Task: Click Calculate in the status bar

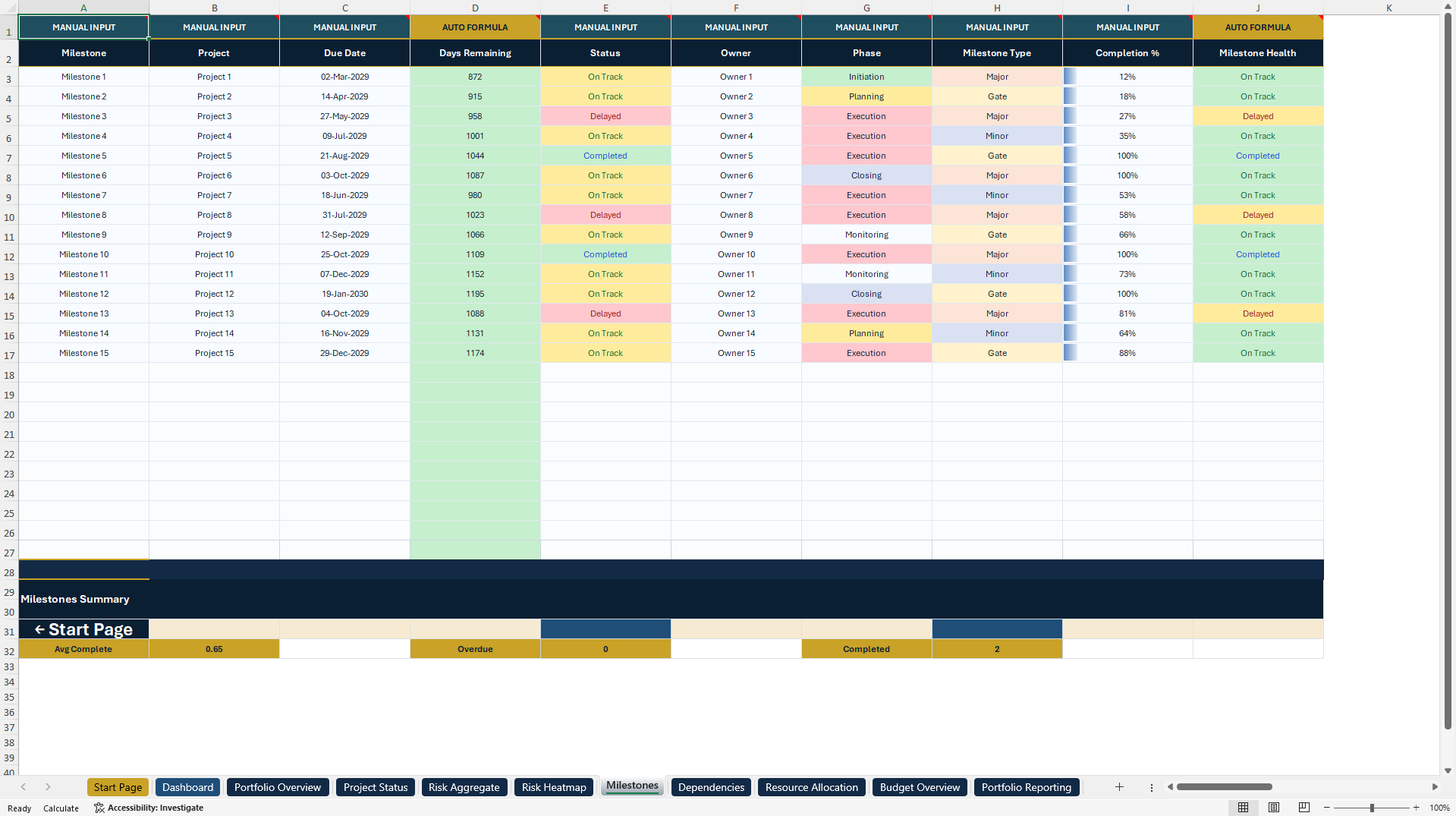Action: pyautogui.click(x=61, y=808)
